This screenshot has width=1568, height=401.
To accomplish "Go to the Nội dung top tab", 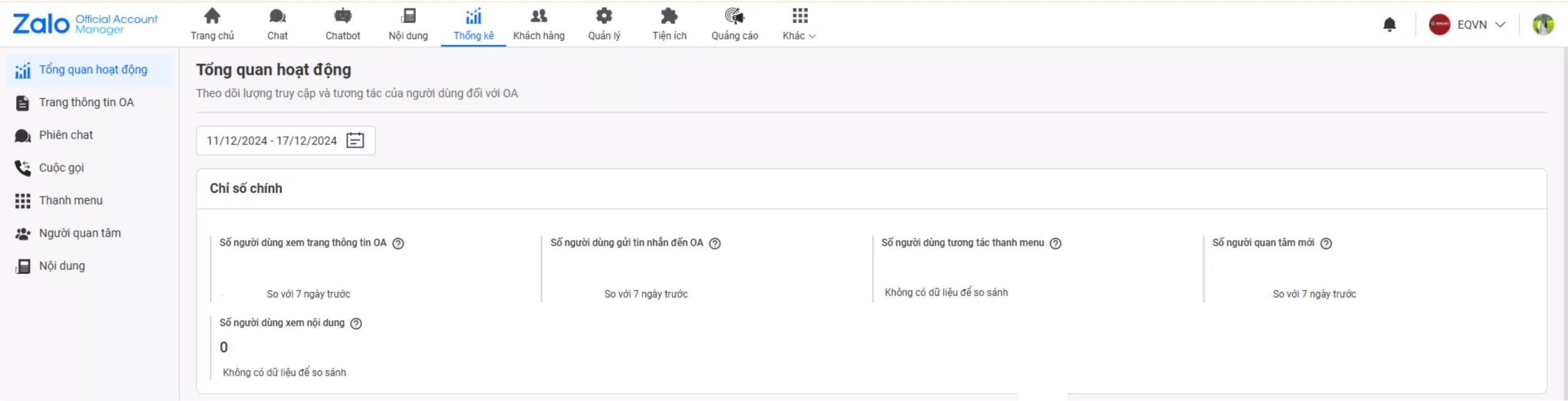I will (x=408, y=25).
